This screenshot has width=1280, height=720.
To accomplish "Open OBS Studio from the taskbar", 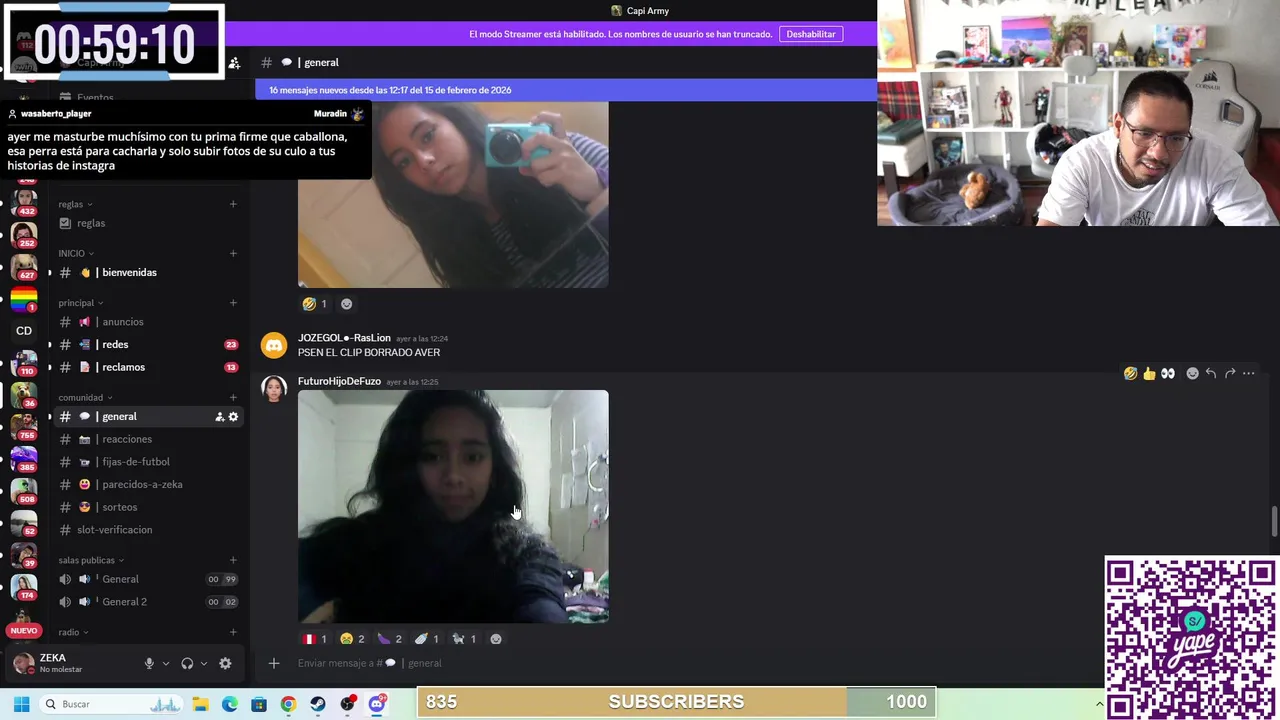I will [347, 704].
